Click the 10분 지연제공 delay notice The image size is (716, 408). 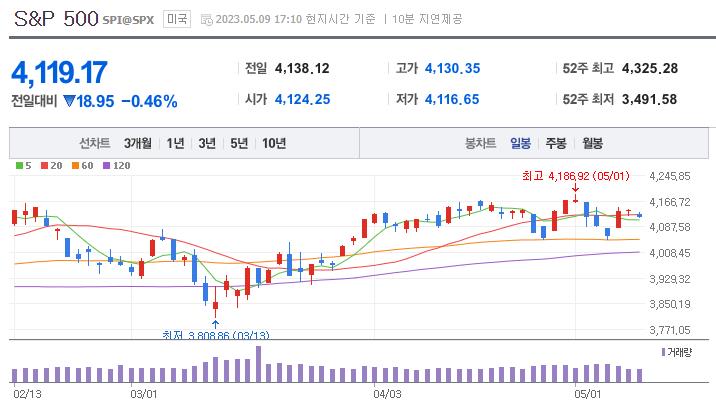427,19
